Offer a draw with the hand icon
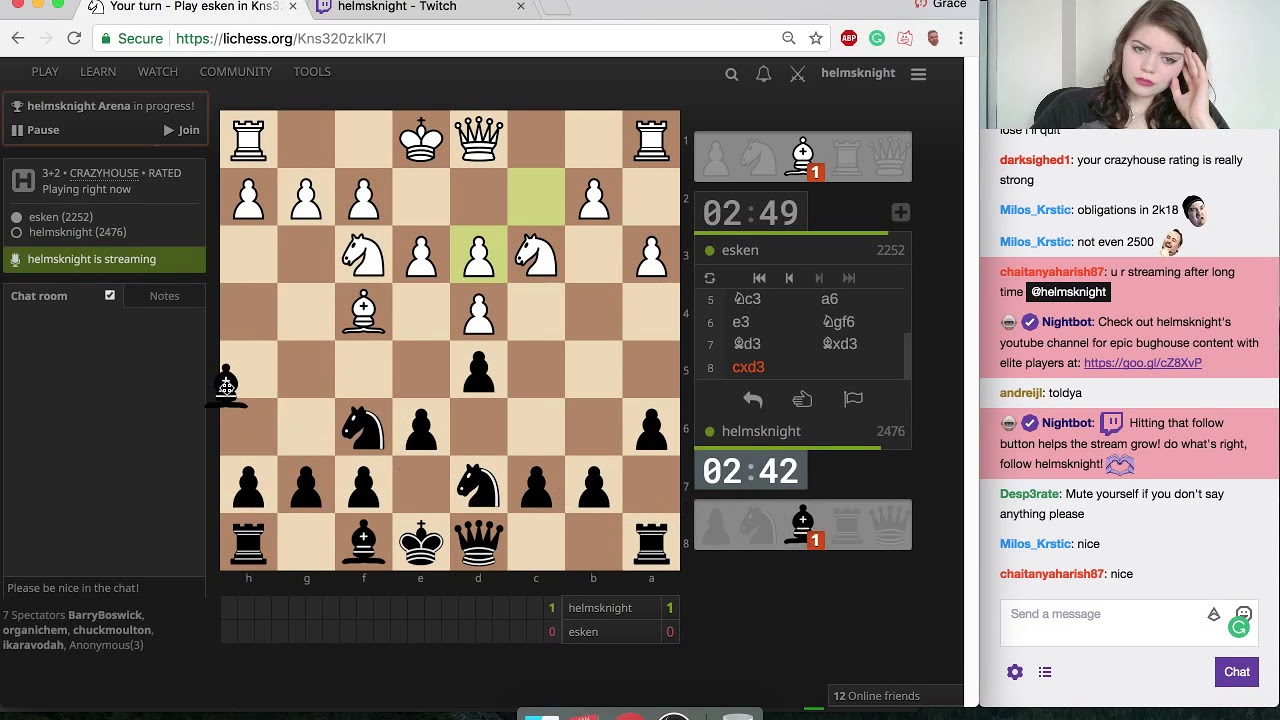This screenshot has height=720, width=1280. click(x=803, y=400)
